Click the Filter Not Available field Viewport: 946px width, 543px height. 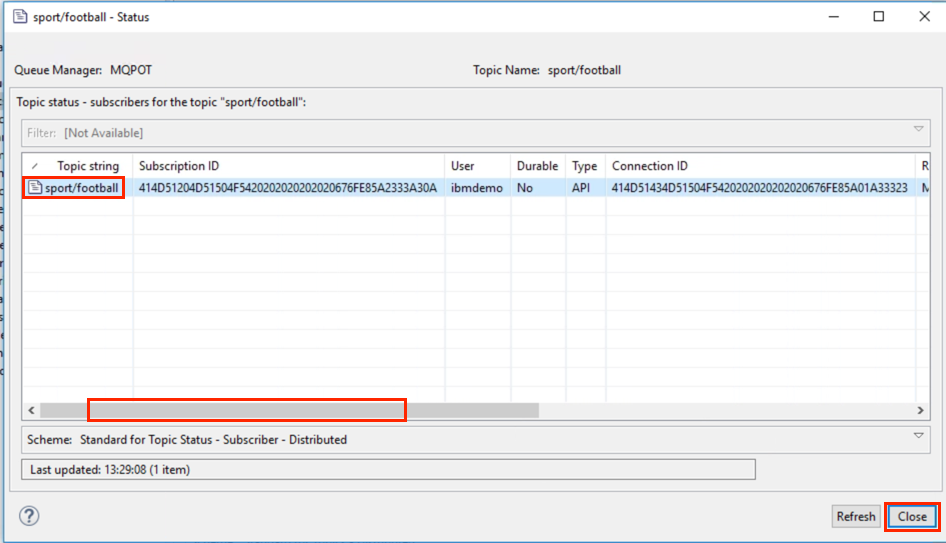point(475,133)
